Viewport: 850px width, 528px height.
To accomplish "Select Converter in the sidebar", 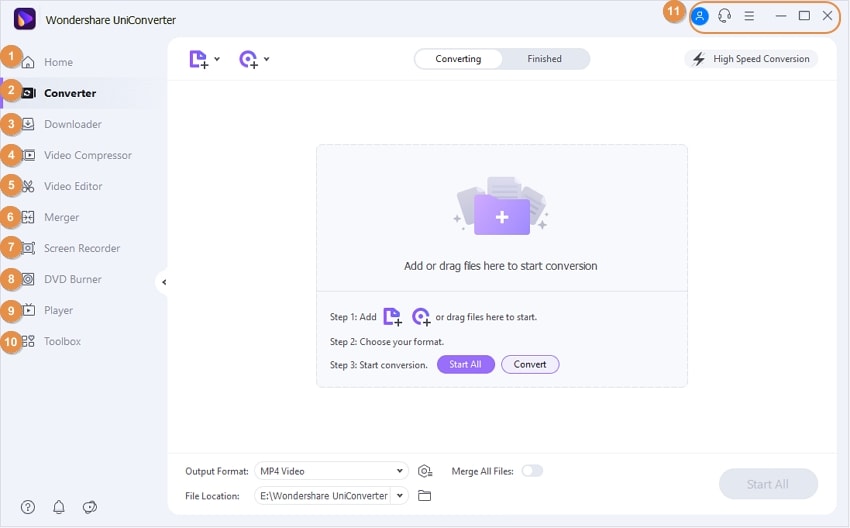I will 70,93.
